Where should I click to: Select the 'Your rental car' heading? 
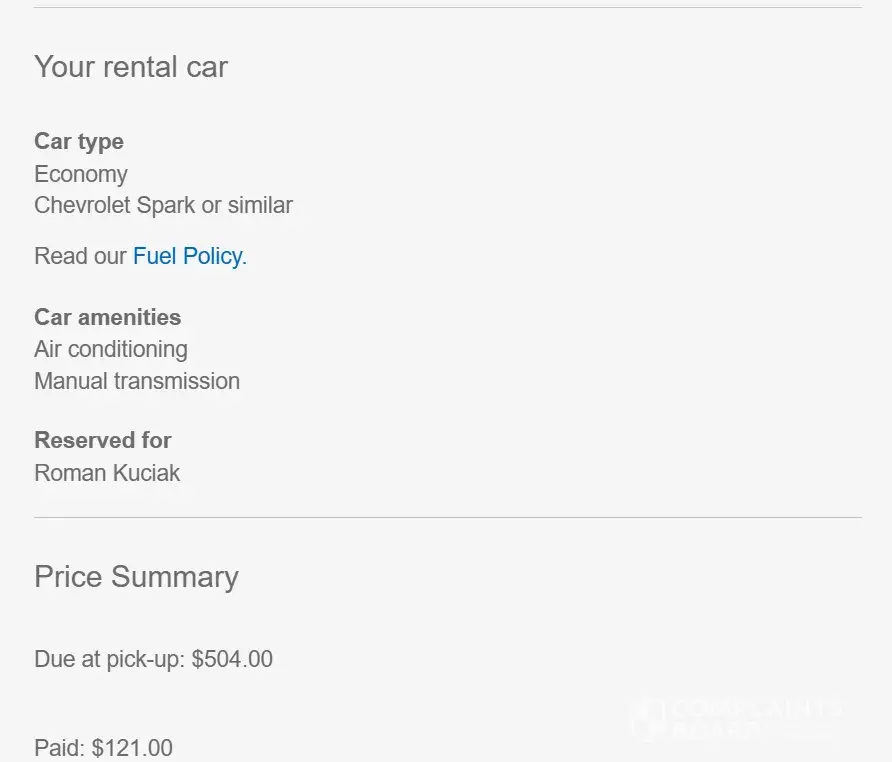[131, 67]
